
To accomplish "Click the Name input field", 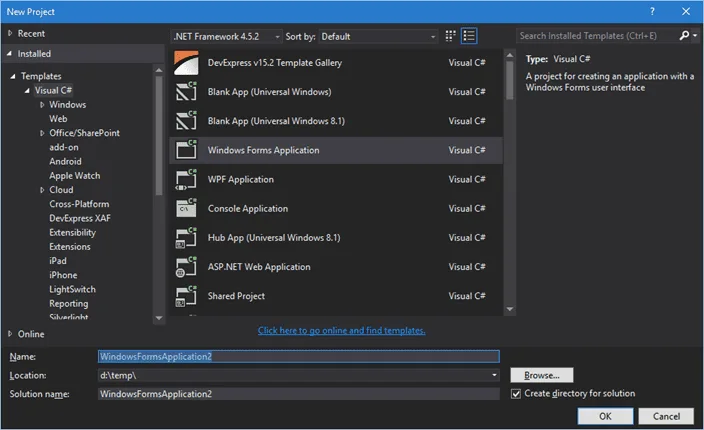I will pyautogui.click(x=299, y=356).
